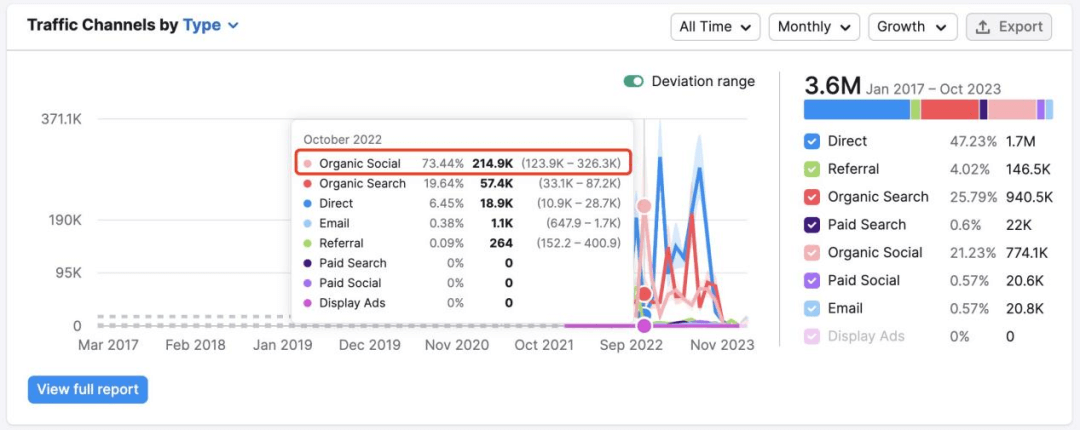Viewport: 1080px width, 430px height.
Task: Toggle the Deviation range switch
Action: 634,81
